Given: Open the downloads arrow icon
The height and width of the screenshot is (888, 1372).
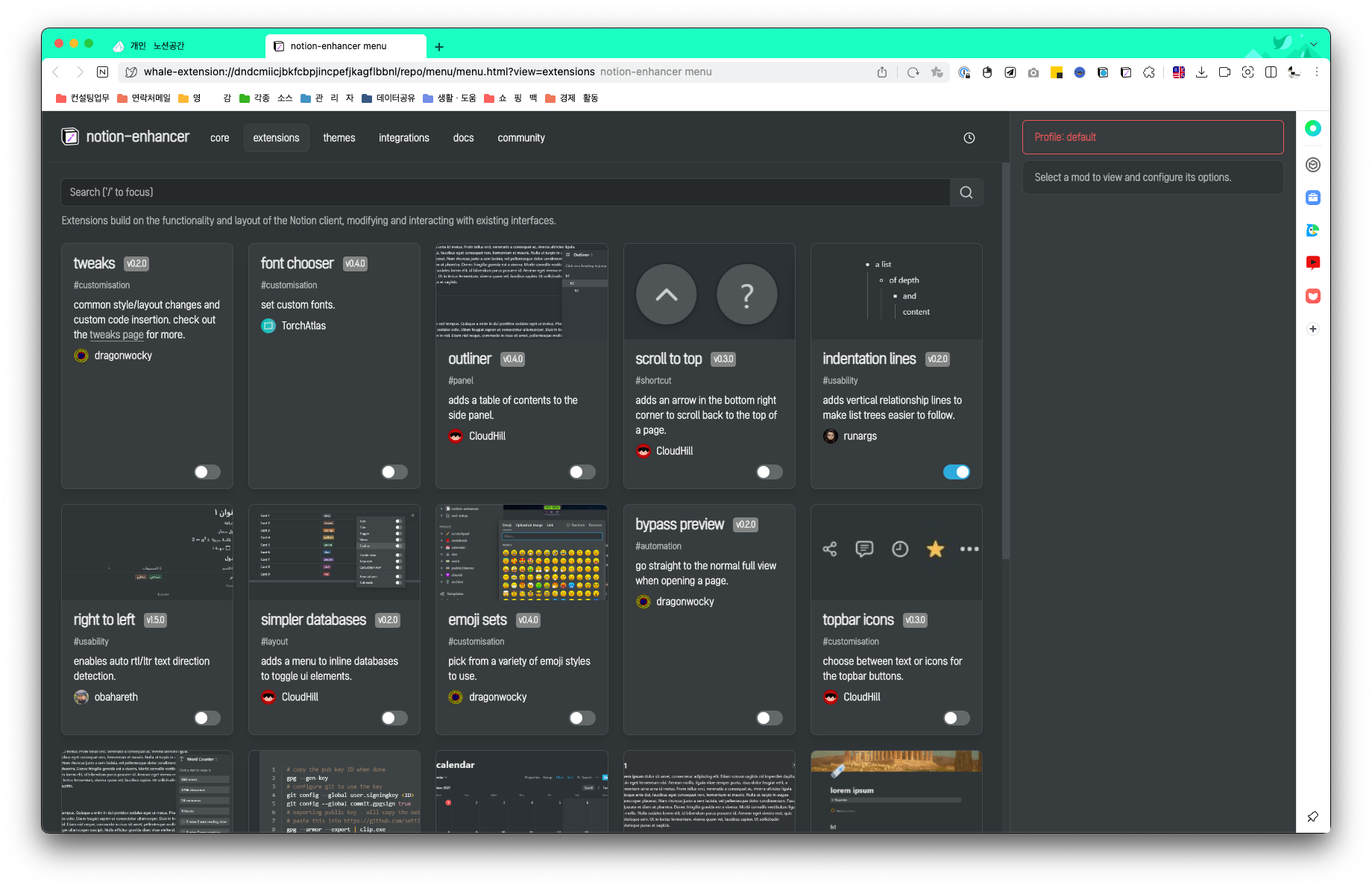Looking at the screenshot, I should tap(1201, 72).
